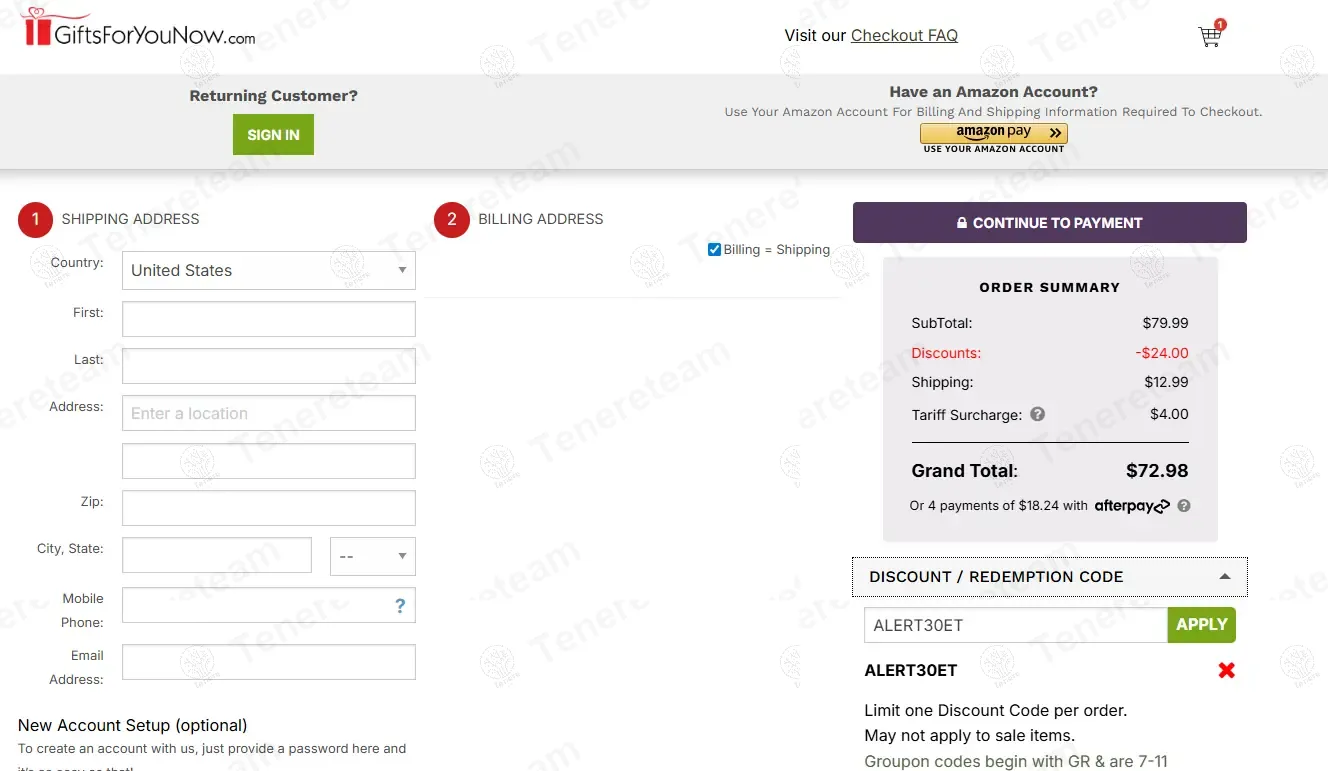The image size is (1328, 771).
Task: Remove the ALERT30ET code with red X
Action: click(1226, 670)
